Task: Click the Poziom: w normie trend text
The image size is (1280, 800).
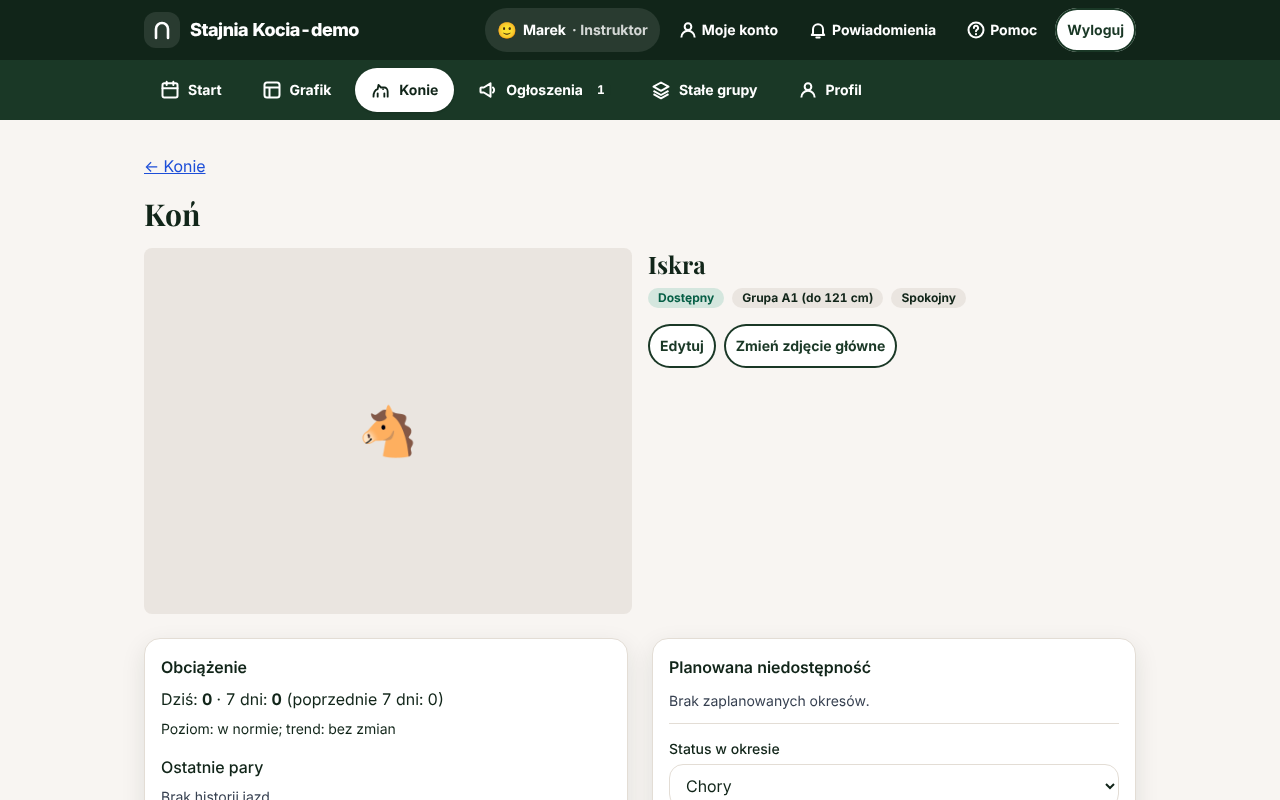Action: 278,729
